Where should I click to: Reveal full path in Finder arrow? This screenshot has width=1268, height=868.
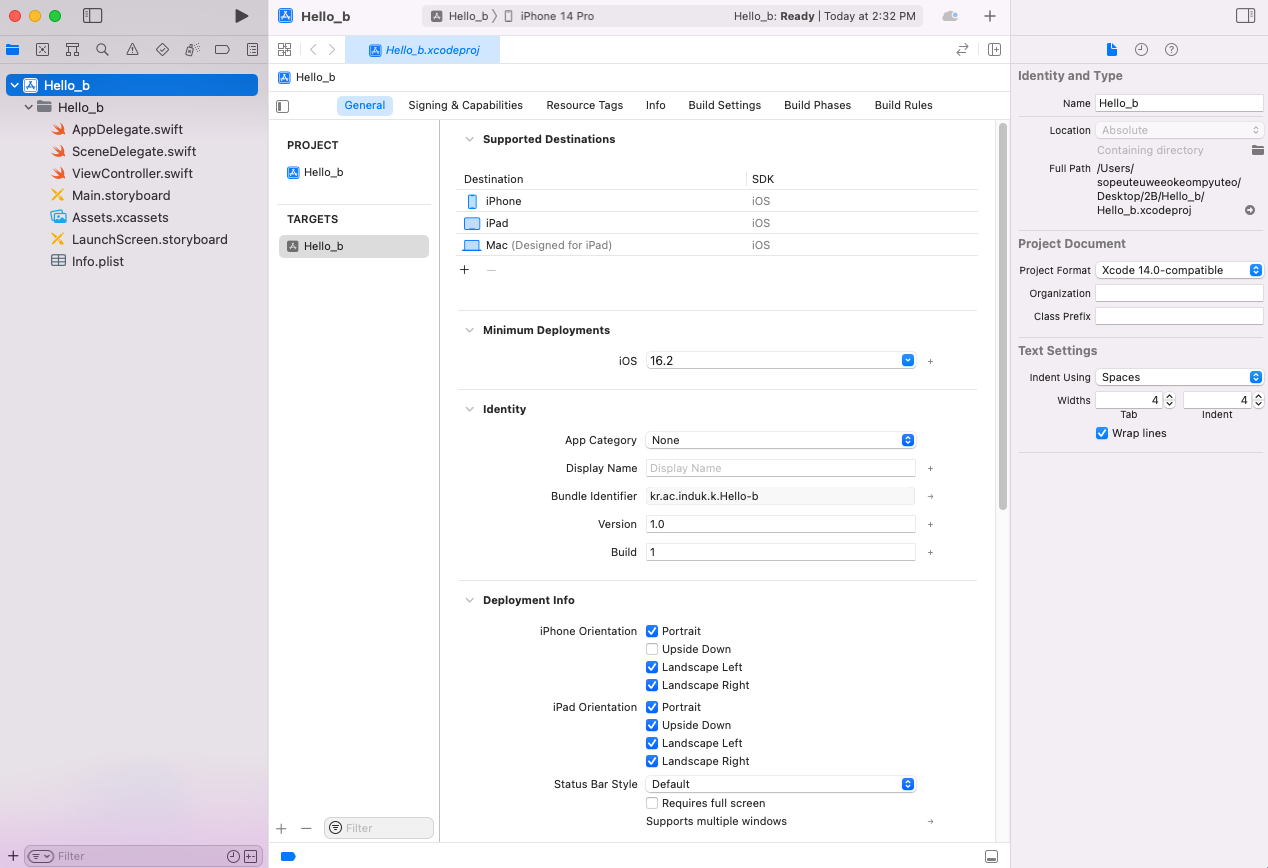tap(1250, 210)
